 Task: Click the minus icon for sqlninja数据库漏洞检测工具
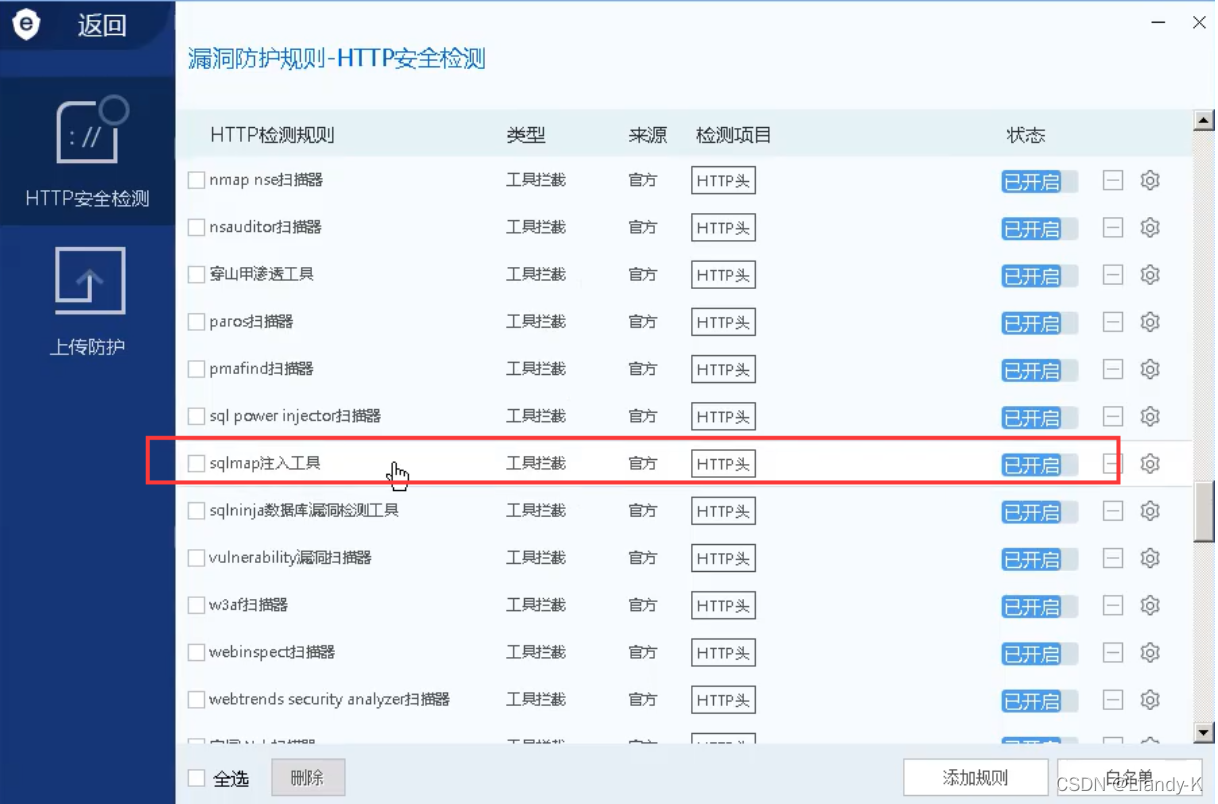pyautogui.click(x=1113, y=511)
